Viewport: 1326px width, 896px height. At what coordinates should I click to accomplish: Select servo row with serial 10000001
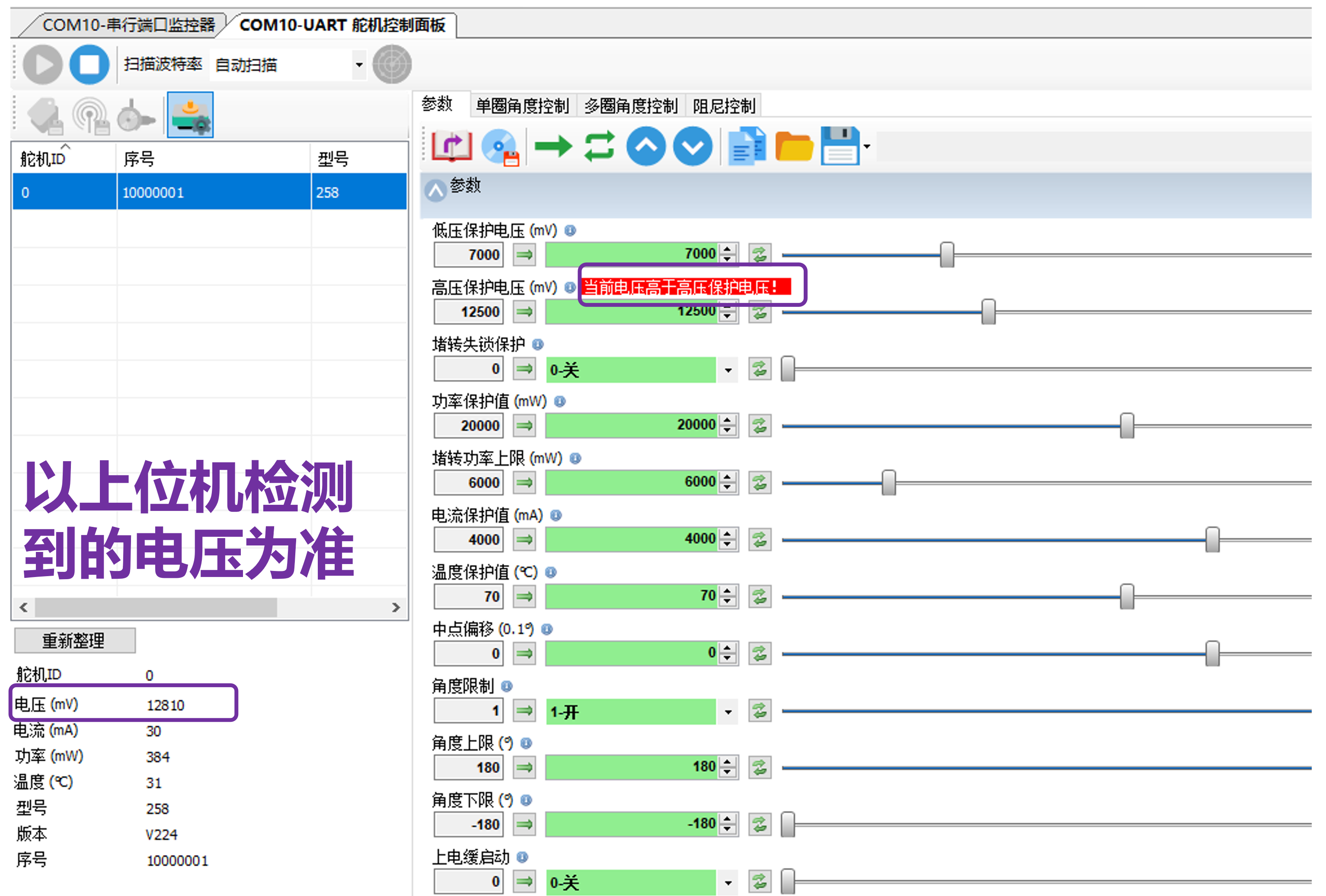click(x=209, y=192)
